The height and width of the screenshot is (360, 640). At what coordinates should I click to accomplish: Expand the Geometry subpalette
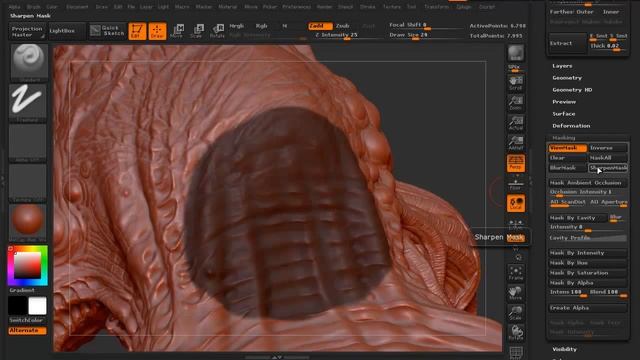(567, 78)
